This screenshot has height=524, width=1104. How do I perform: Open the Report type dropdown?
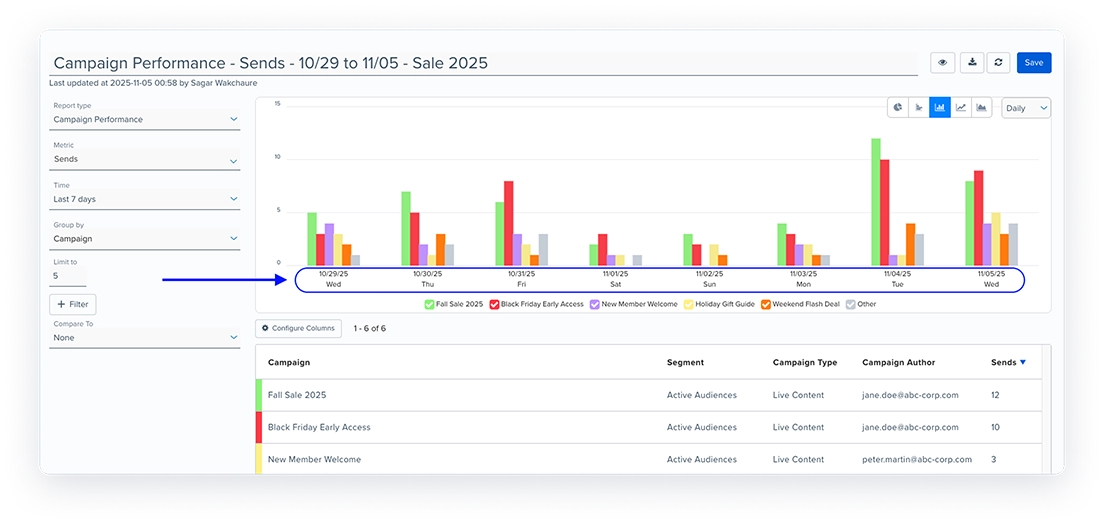point(146,119)
